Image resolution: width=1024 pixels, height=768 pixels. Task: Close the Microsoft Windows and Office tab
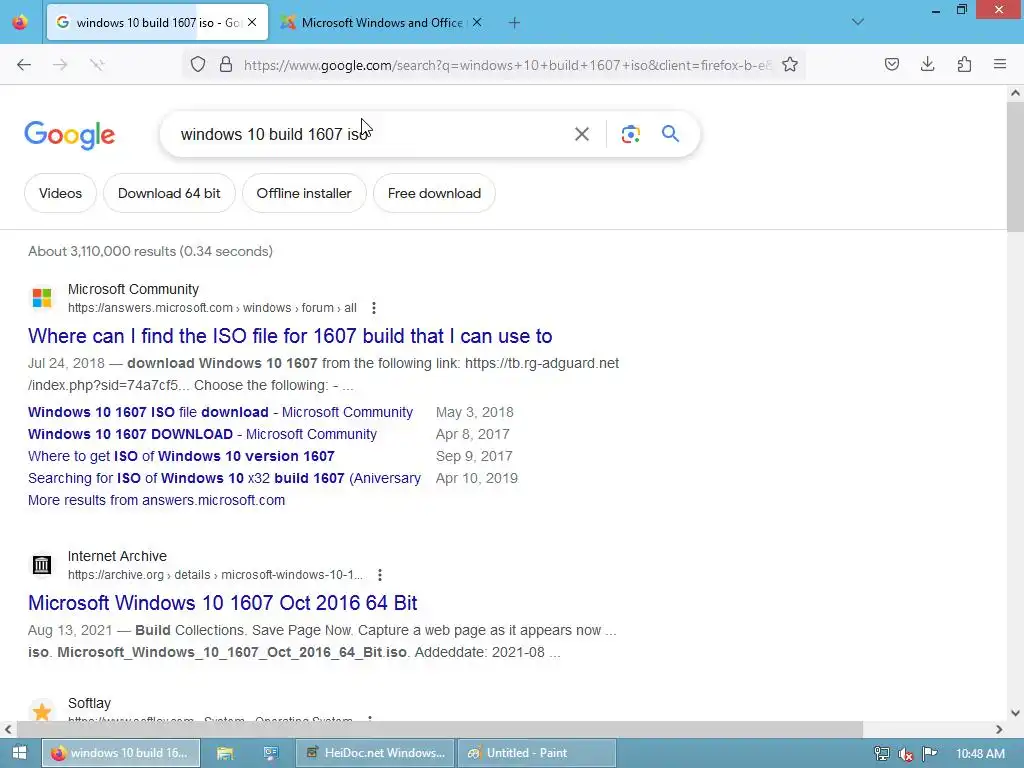click(x=477, y=22)
